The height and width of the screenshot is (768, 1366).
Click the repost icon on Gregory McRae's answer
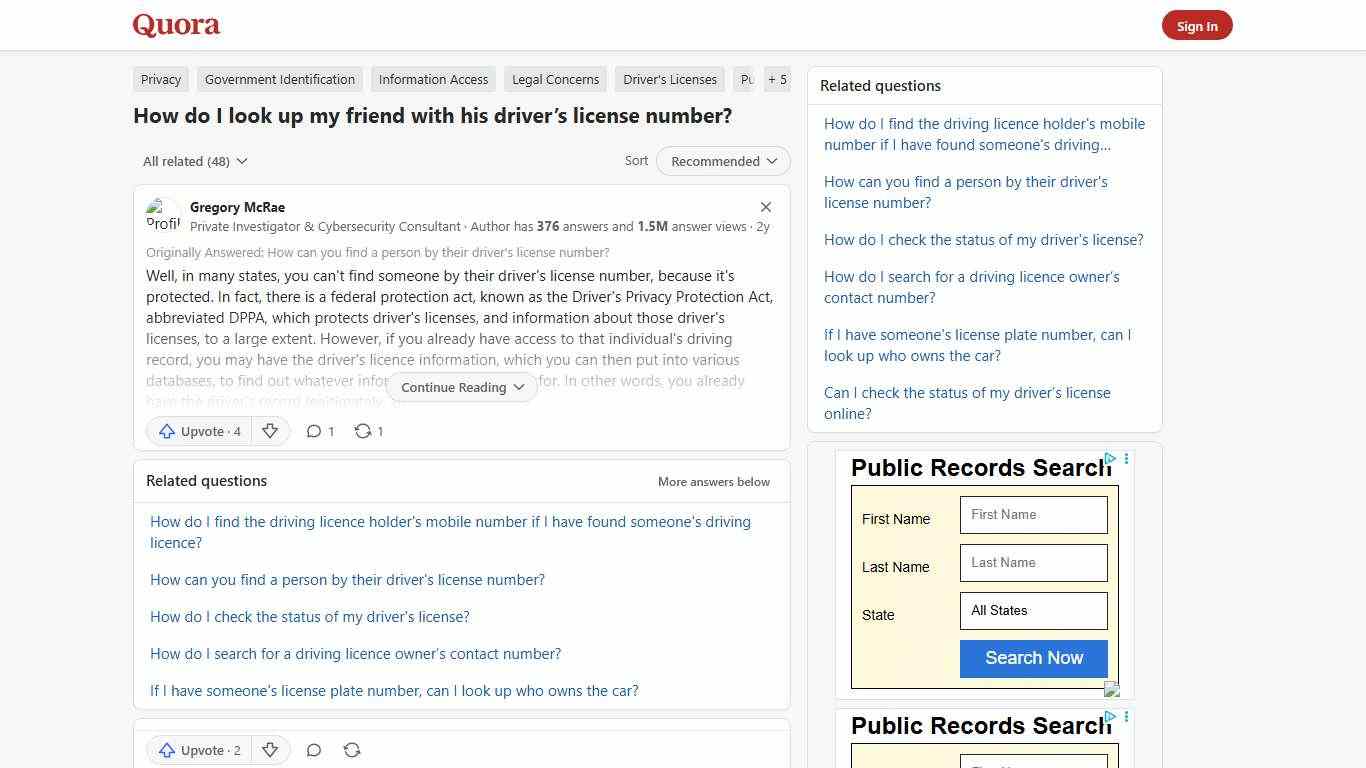[362, 431]
